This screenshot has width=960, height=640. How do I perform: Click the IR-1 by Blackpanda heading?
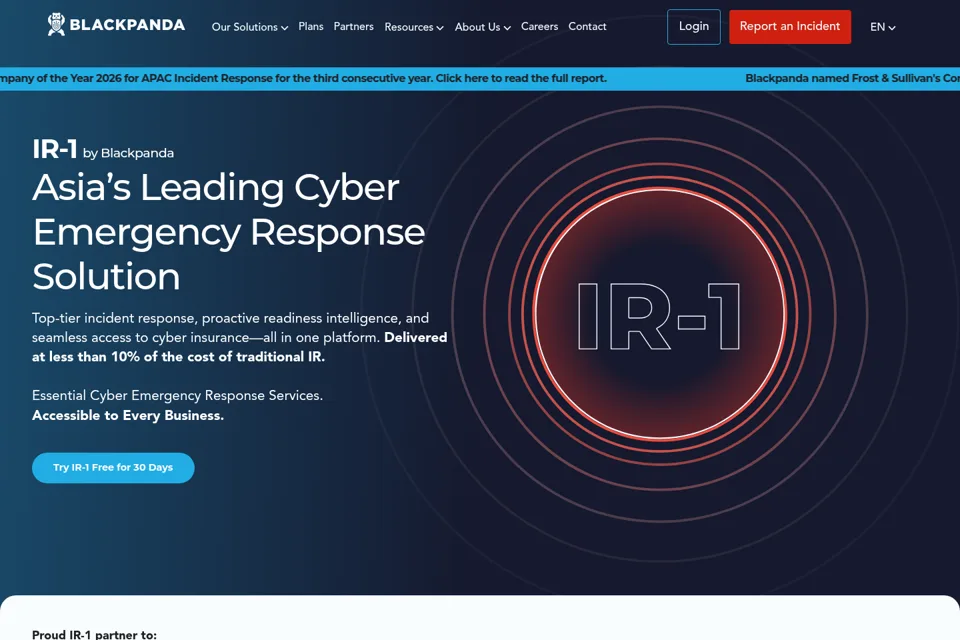pos(103,149)
